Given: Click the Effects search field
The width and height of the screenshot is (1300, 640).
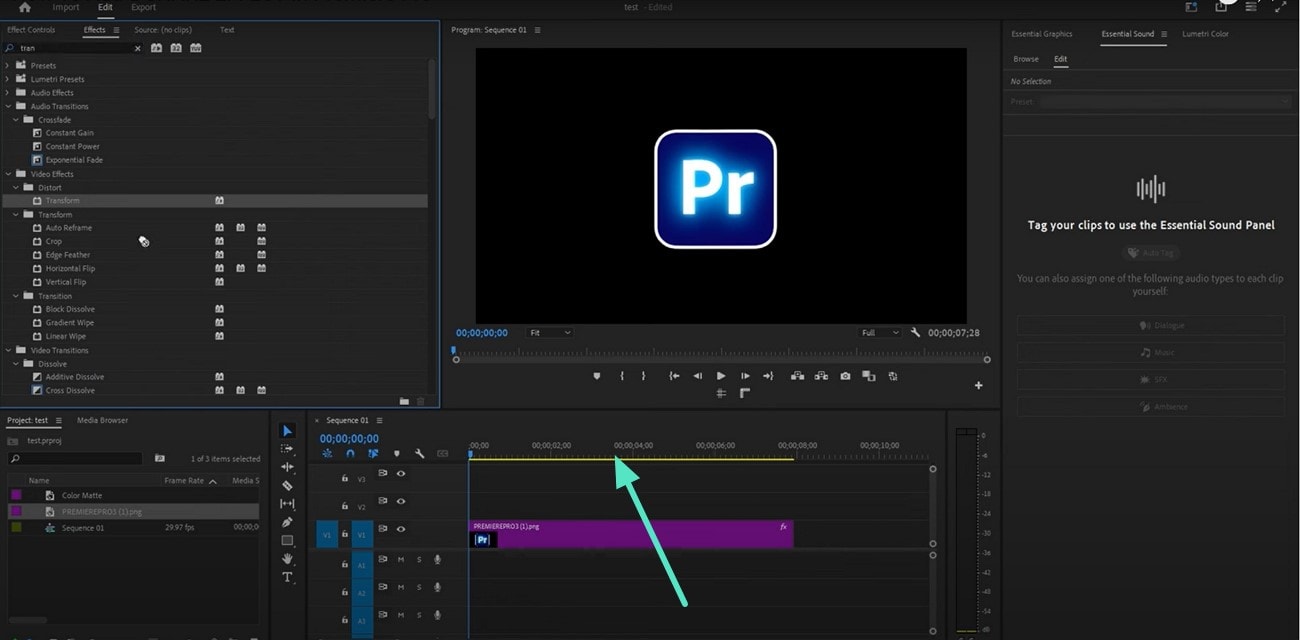Looking at the screenshot, I should 74,48.
